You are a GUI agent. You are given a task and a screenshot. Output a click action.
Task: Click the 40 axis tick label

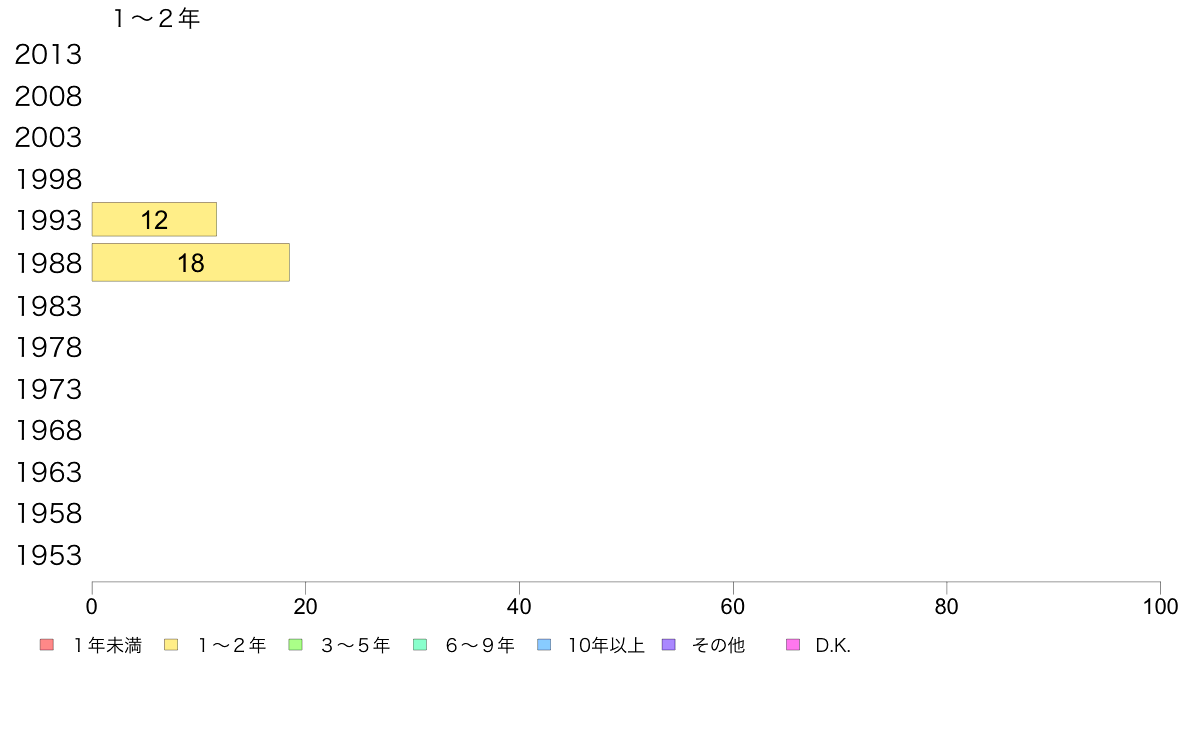point(519,606)
